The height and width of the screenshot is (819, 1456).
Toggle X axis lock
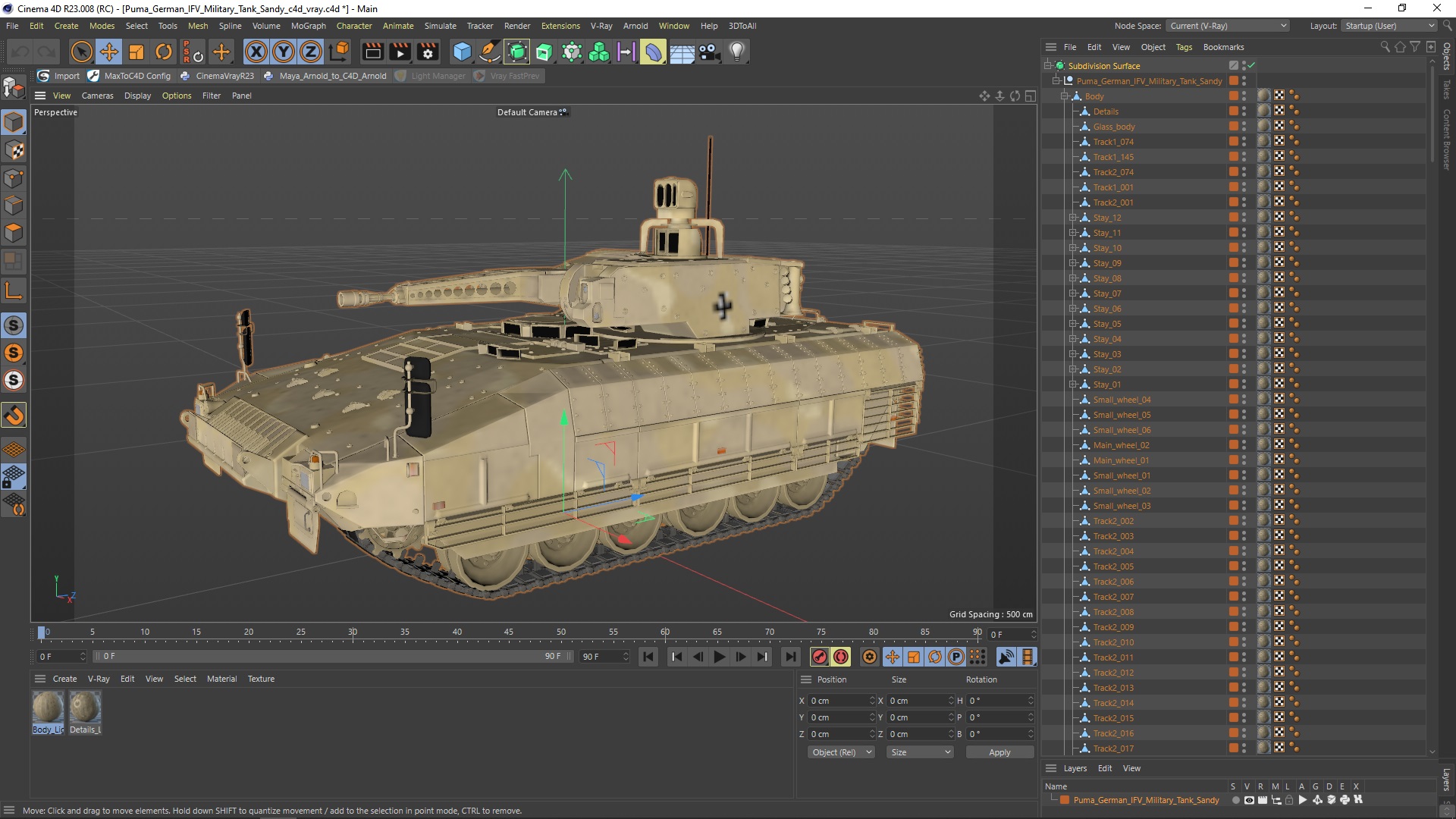pyautogui.click(x=256, y=52)
